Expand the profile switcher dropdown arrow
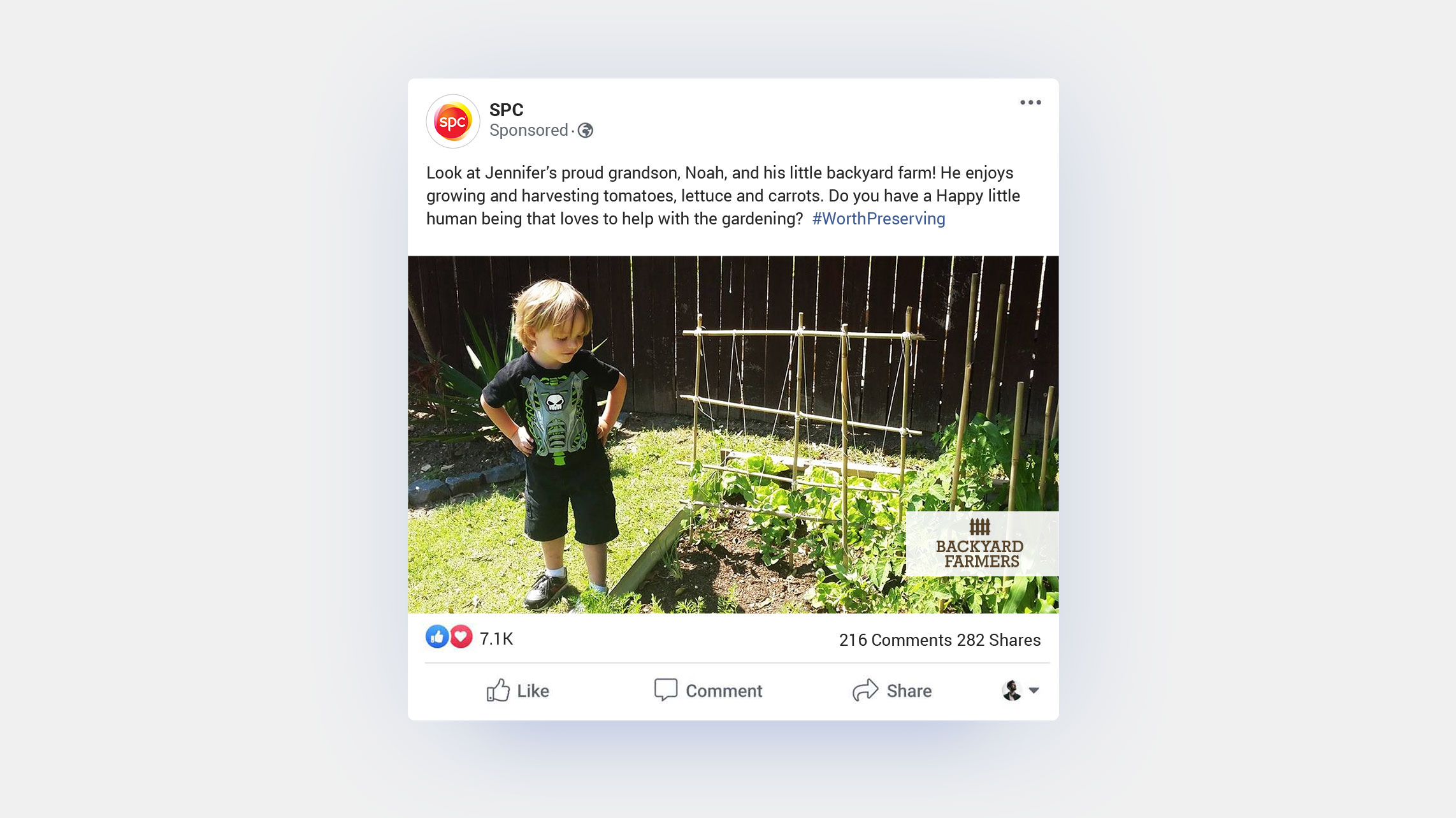 pyautogui.click(x=1034, y=690)
